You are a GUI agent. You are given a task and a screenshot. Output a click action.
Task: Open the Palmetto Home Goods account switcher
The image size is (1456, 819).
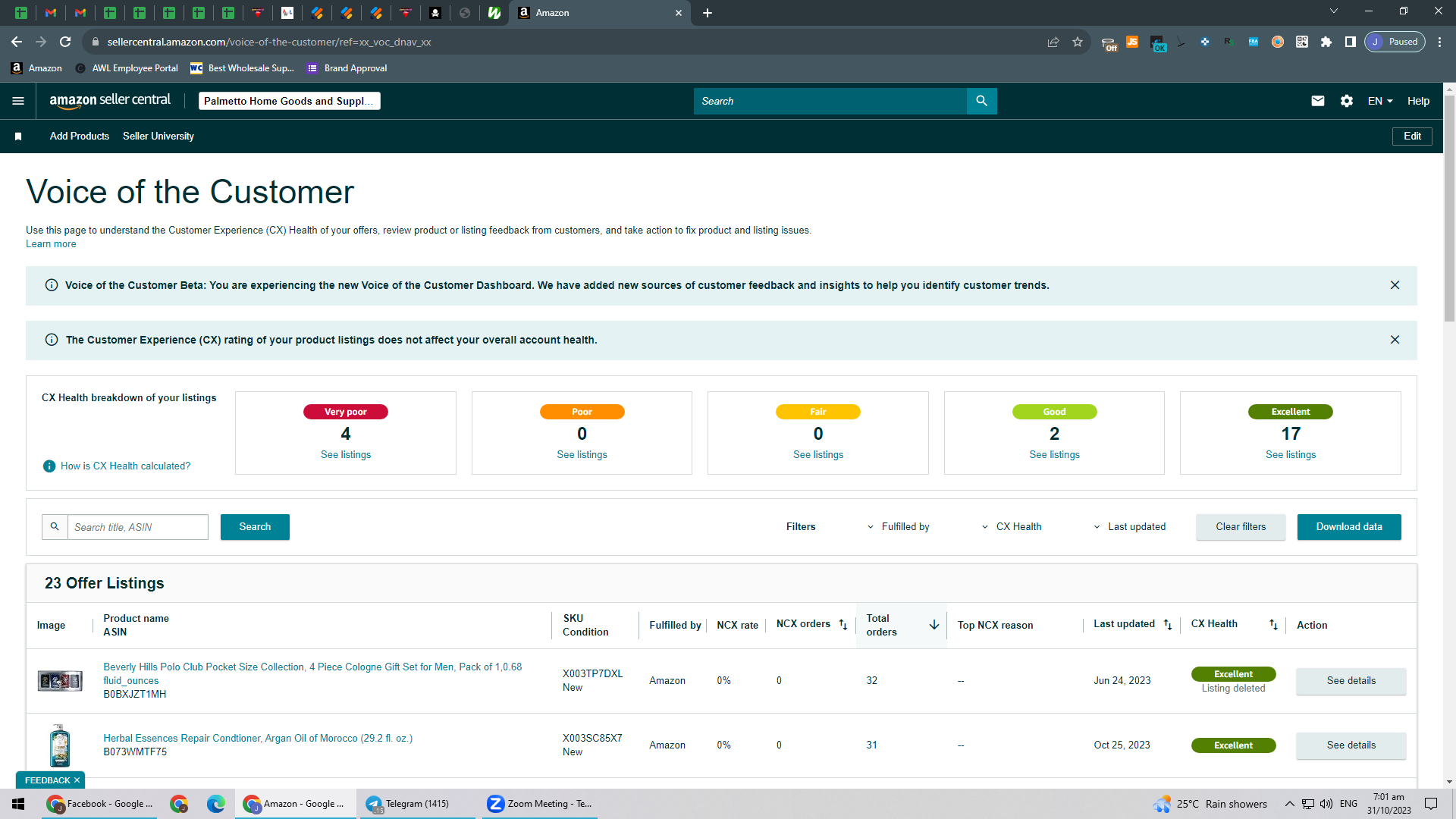point(290,101)
